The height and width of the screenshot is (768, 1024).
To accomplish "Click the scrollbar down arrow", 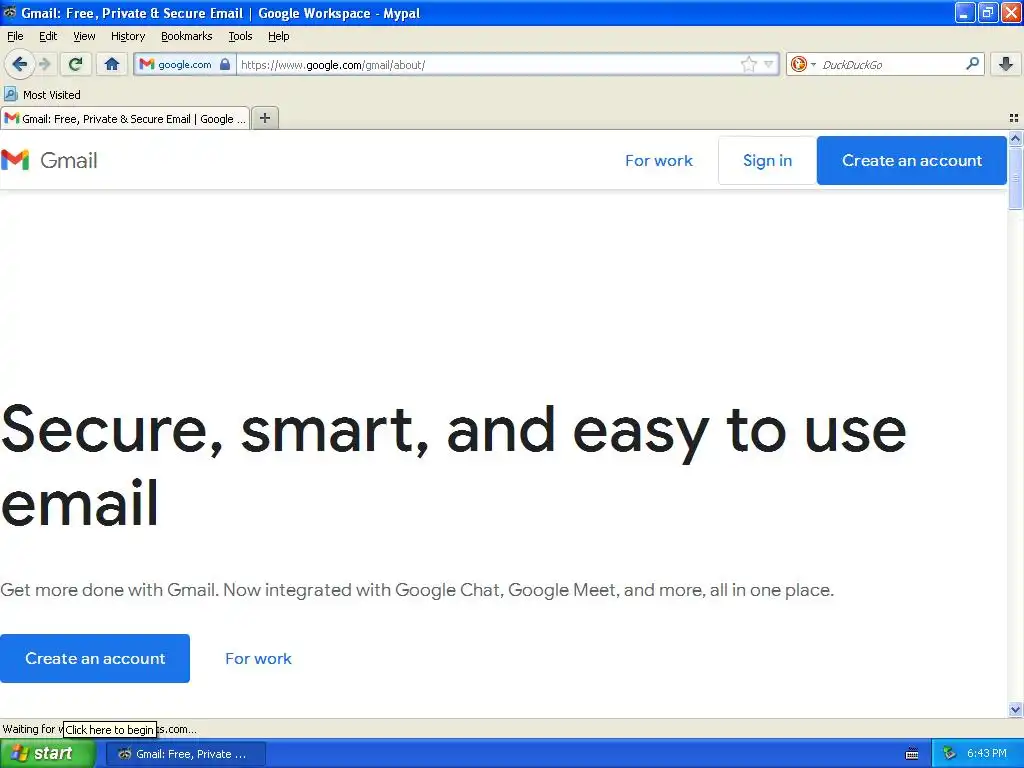I will tap(1015, 709).
